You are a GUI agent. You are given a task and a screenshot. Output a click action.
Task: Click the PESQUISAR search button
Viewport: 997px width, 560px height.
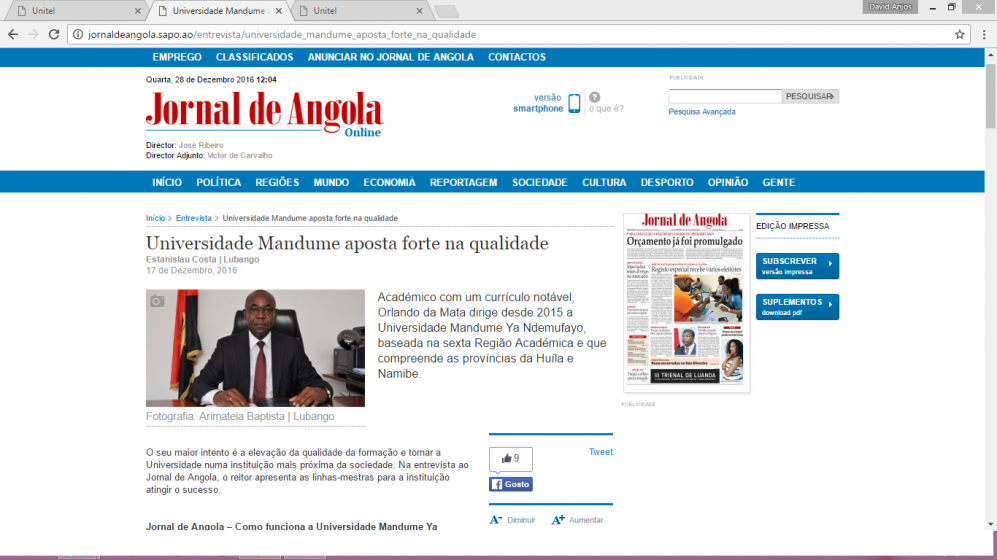(x=810, y=96)
